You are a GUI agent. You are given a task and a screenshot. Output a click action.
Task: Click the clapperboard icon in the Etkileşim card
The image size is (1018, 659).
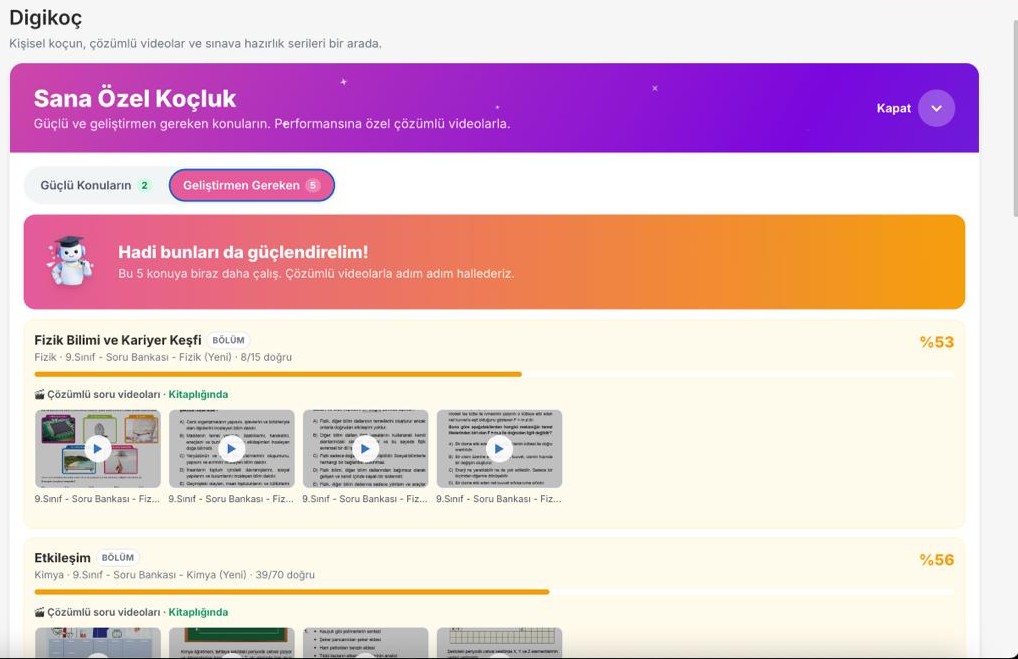point(40,612)
